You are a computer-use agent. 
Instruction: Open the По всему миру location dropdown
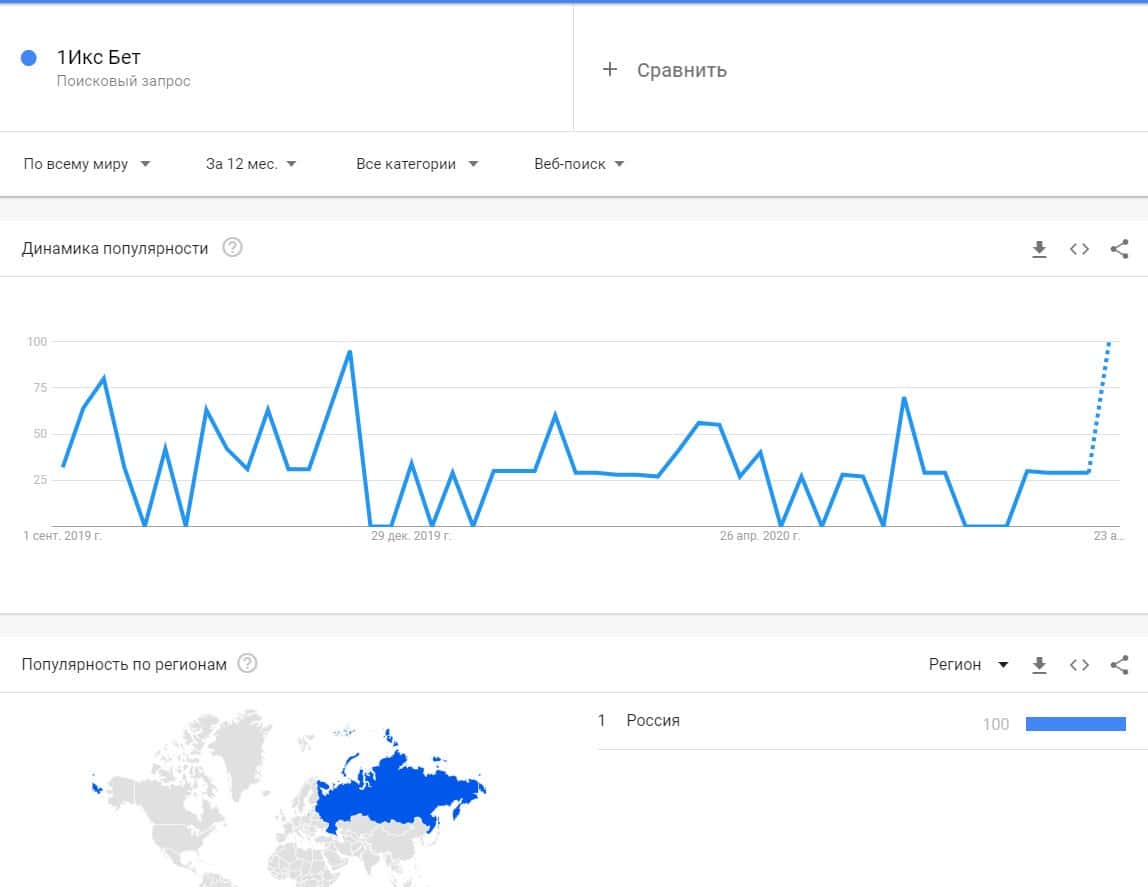pyautogui.click(x=87, y=164)
